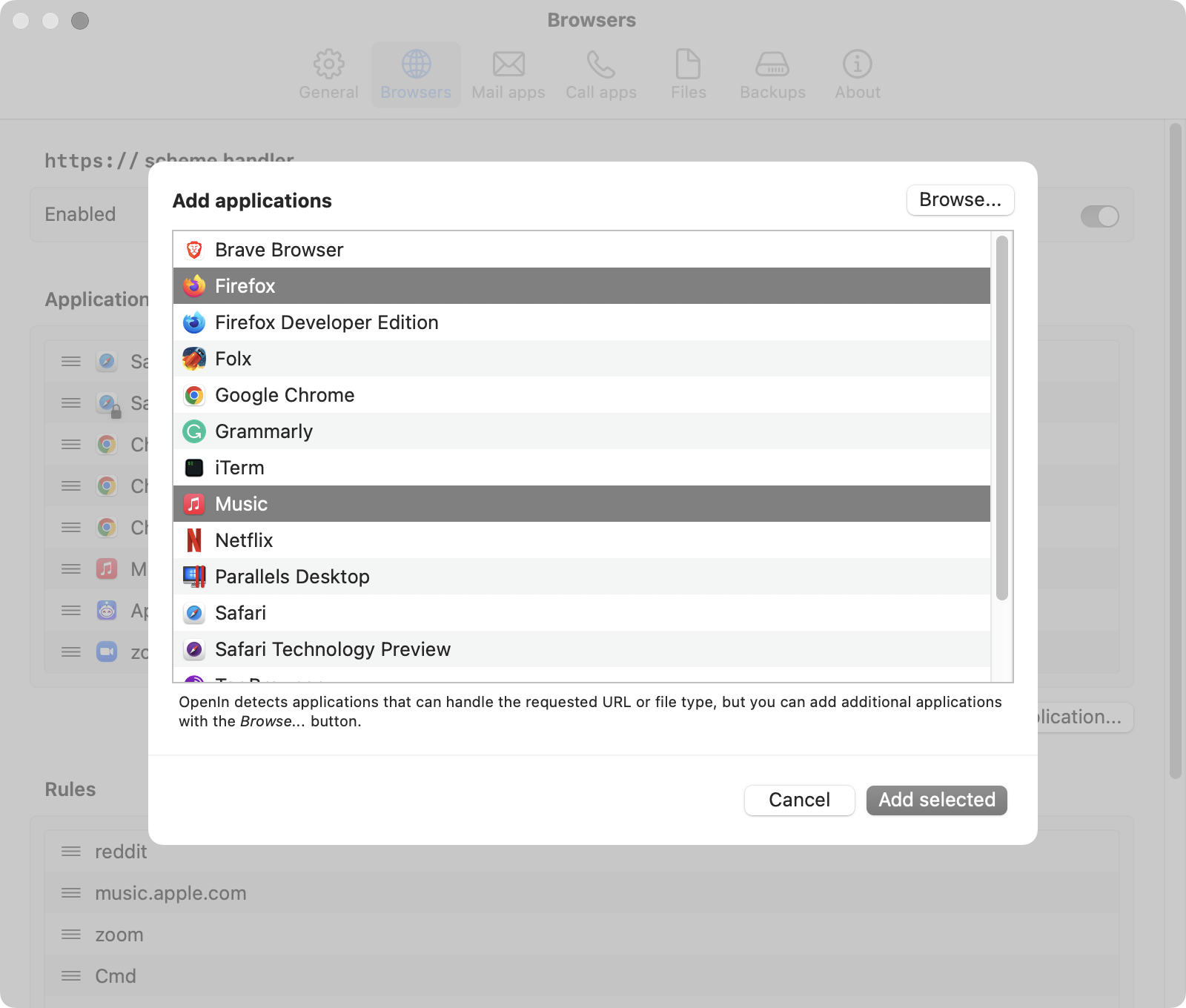Click drag handle of the Cmd rule
1186x1008 pixels.
point(71,976)
